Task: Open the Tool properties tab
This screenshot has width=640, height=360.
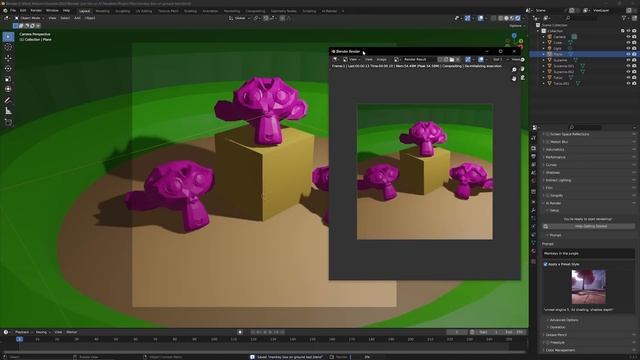Action: point(533,138)
